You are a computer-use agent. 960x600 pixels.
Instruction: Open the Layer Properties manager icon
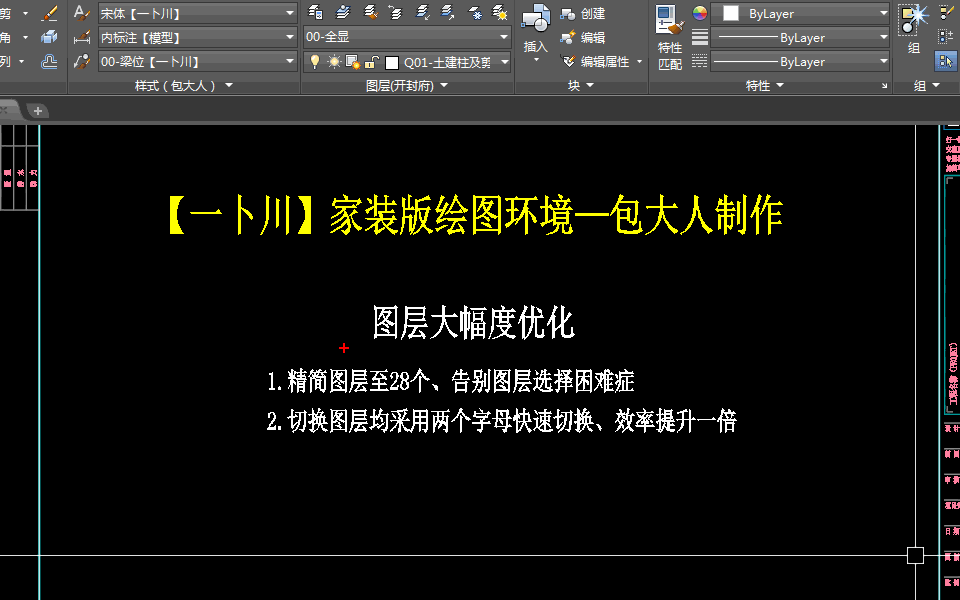pyautogui.click(x=315, y=12)
